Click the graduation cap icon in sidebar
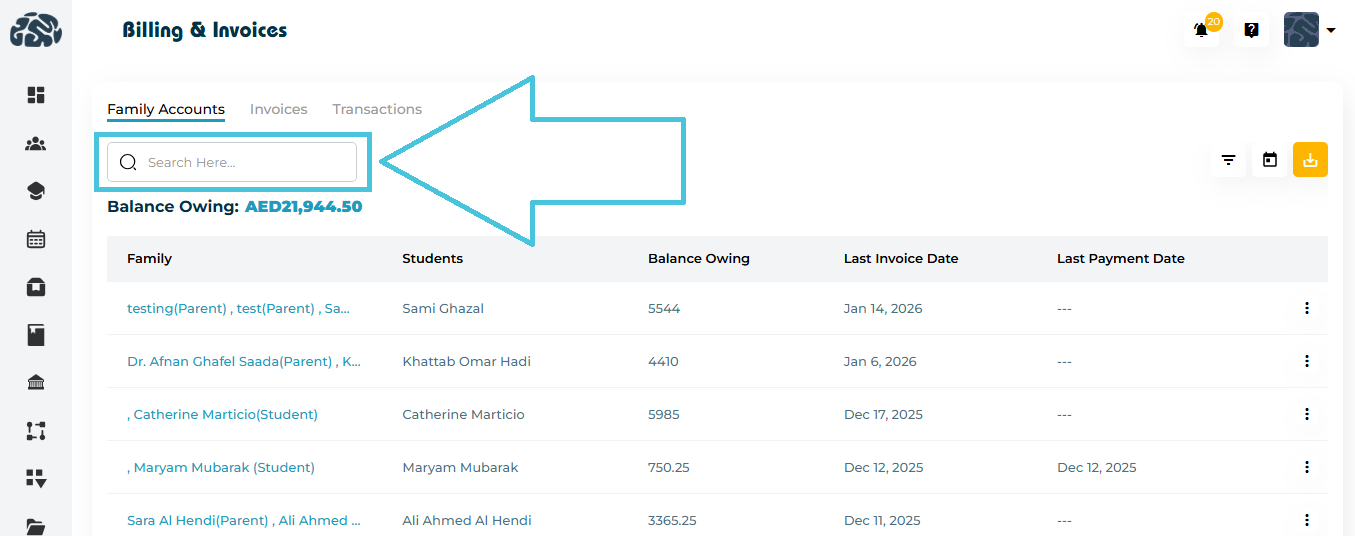Image resolution: width=1355 pixels, height=536 pixels. tap(36, 191)
